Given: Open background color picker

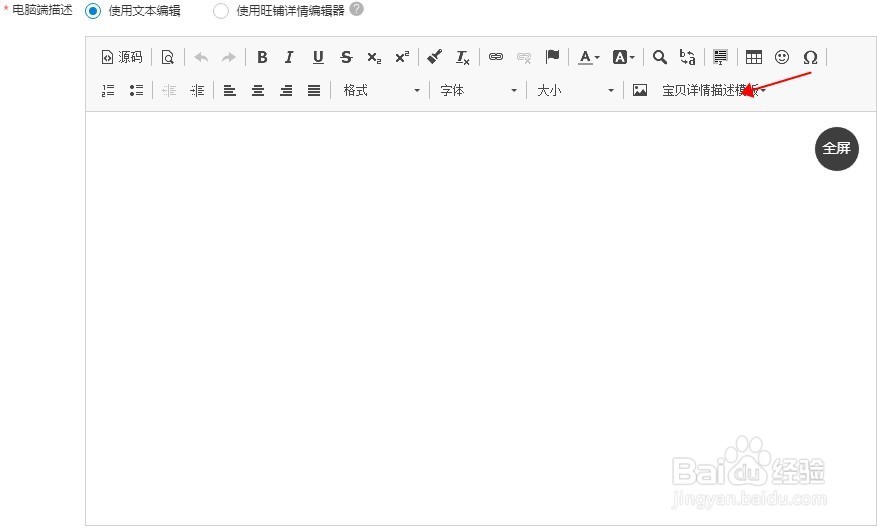Looking at the screenshot, I should pos(624,57).
